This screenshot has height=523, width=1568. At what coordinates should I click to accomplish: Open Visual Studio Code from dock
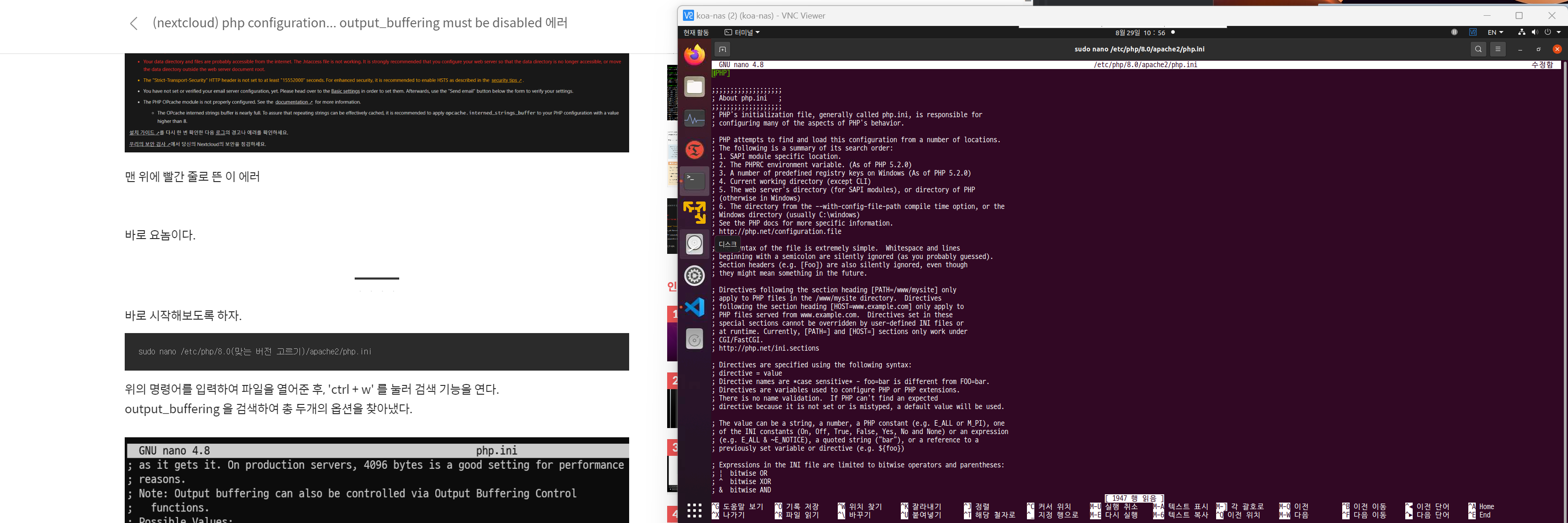[x=695, y=307]
